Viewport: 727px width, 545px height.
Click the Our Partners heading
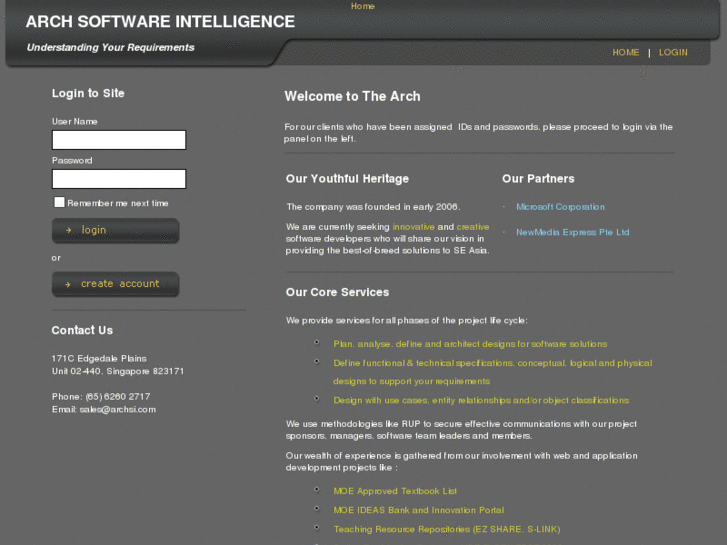pyautogui.click(x=538, y=179)
